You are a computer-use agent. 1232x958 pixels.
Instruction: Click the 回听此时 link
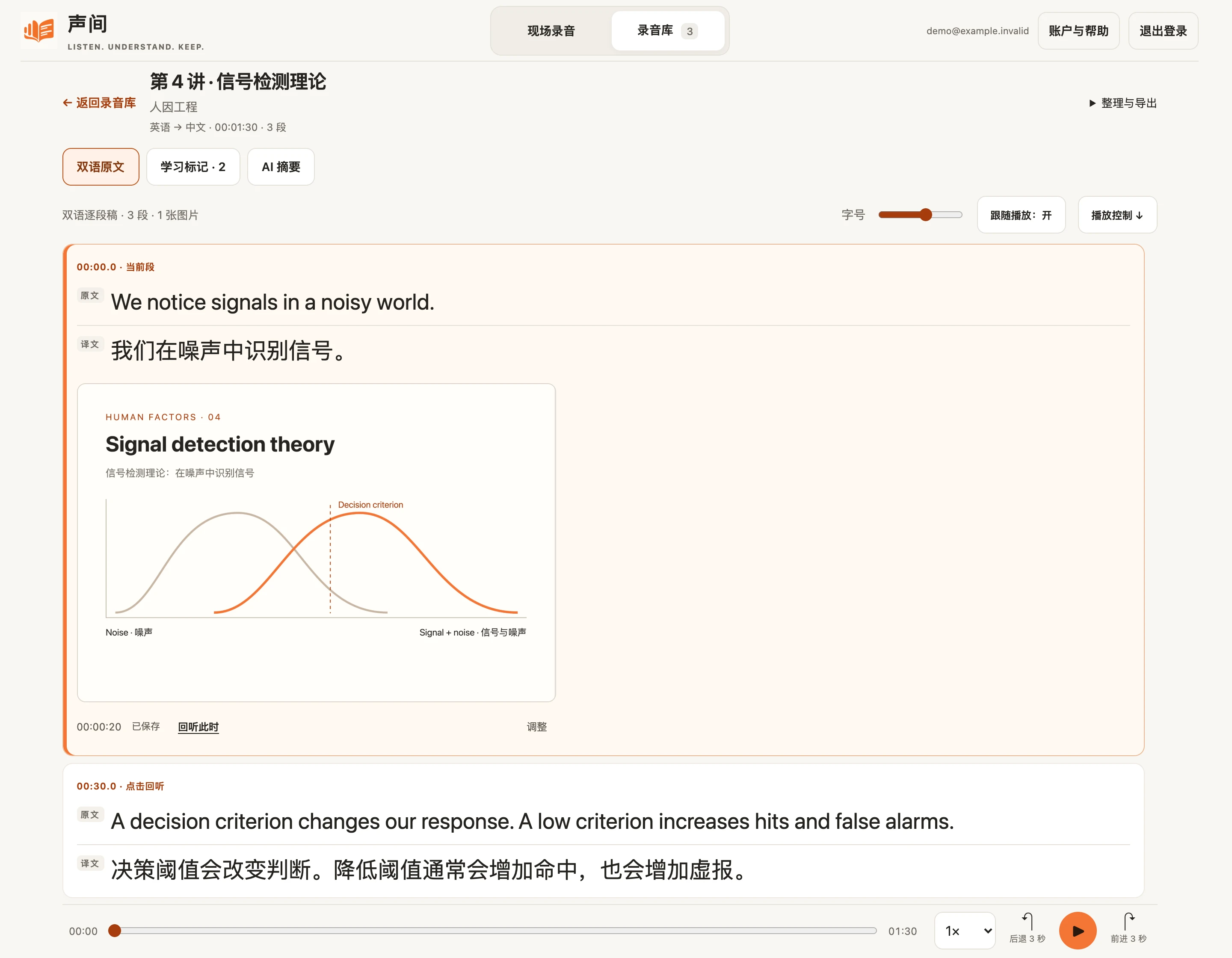click(x=198, y=727)
